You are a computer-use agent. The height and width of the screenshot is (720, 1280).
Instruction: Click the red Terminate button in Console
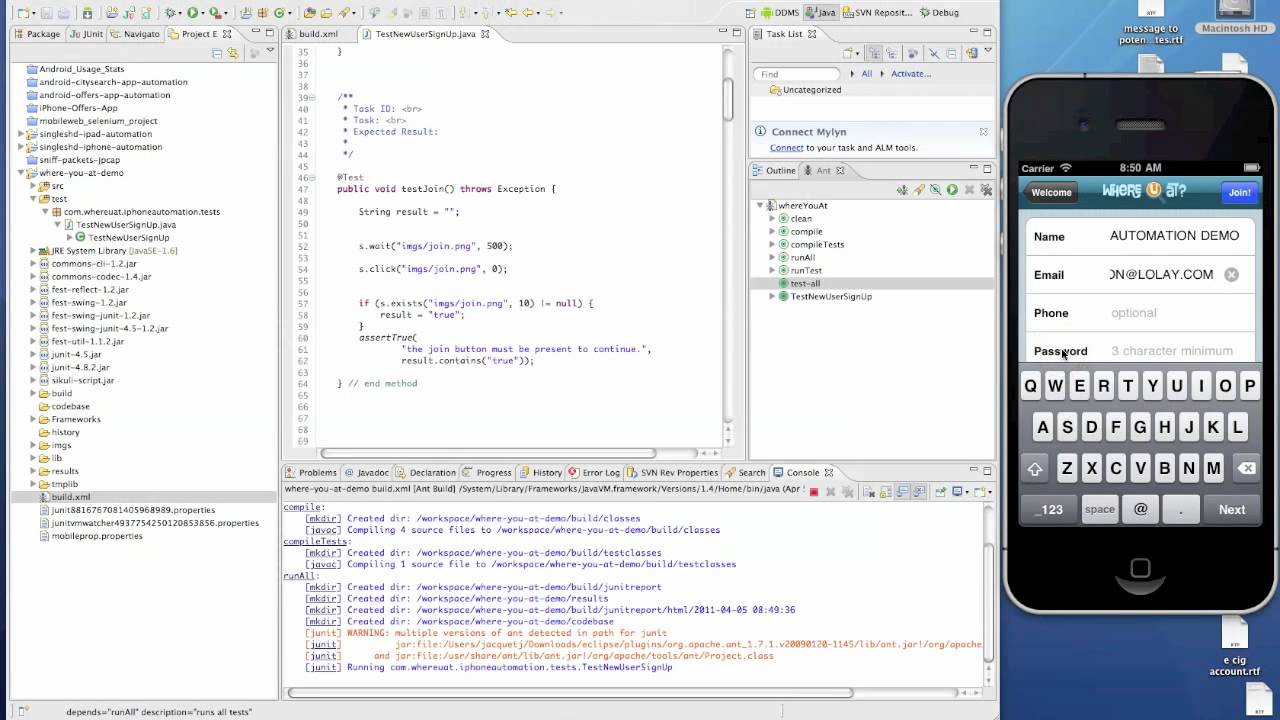tap(814, 492)
